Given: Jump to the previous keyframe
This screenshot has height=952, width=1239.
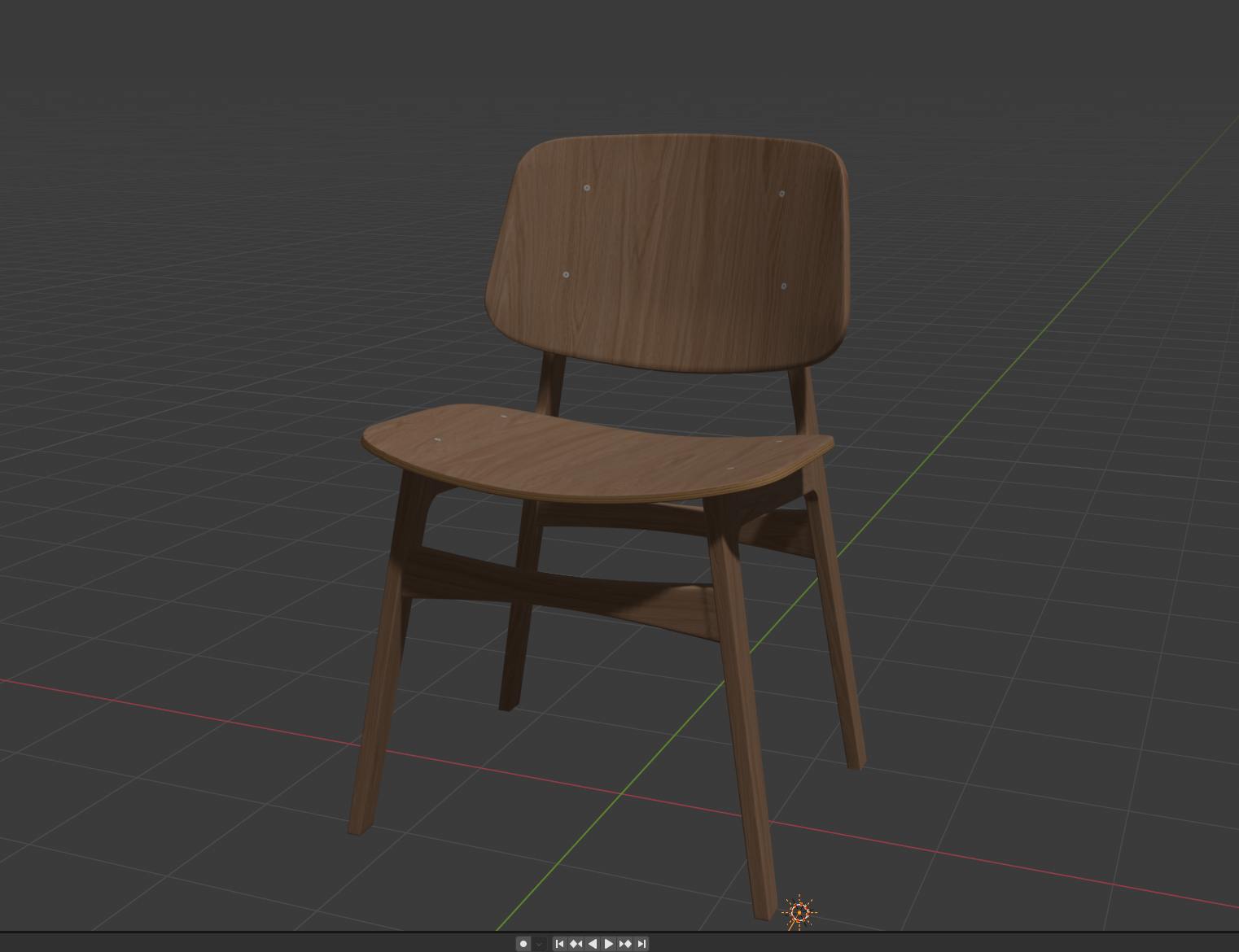Looking at the screenshot, I should (x=576, y=944).
